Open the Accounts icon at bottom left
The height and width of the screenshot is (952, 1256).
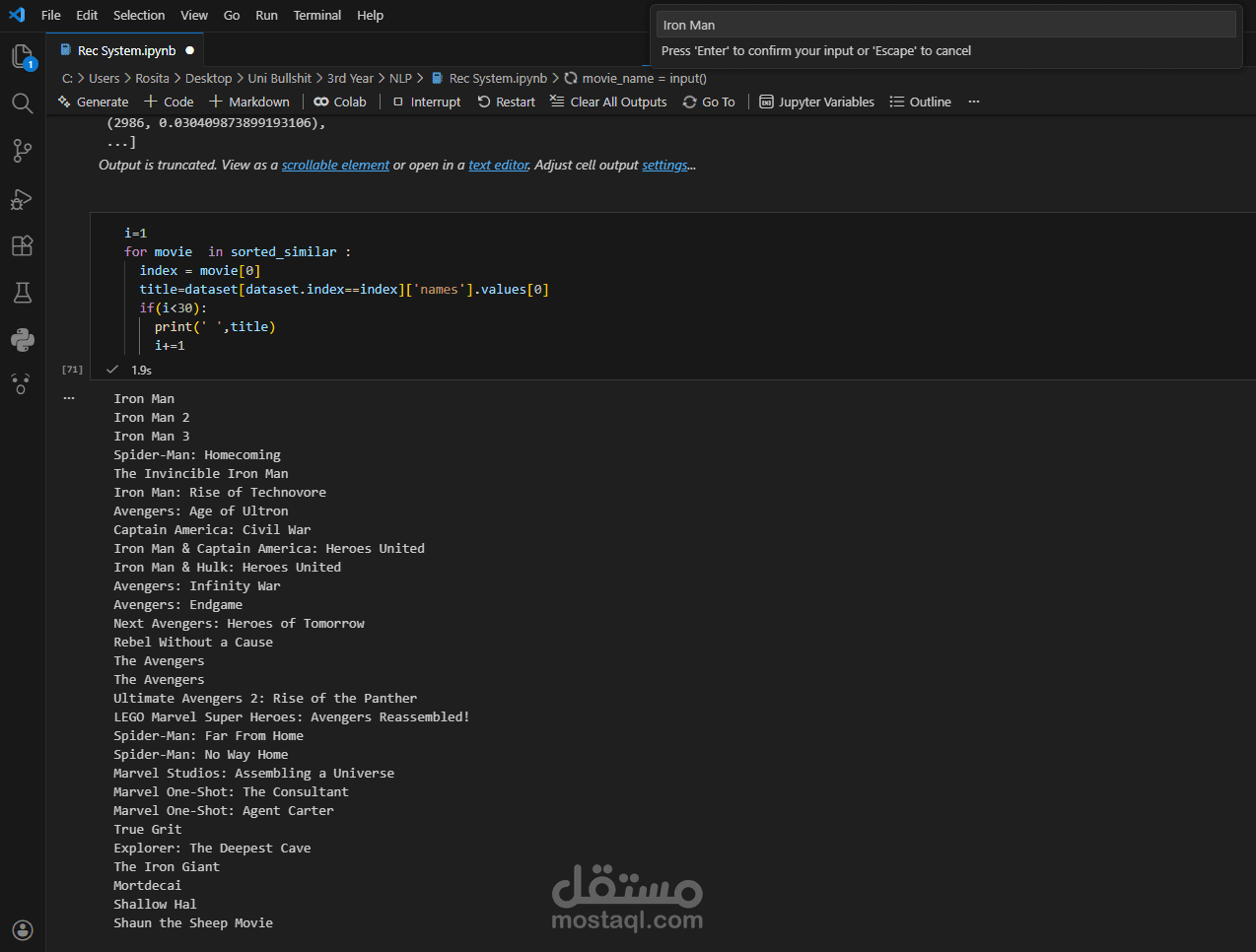pyautogui.click(x=22, y=929)
